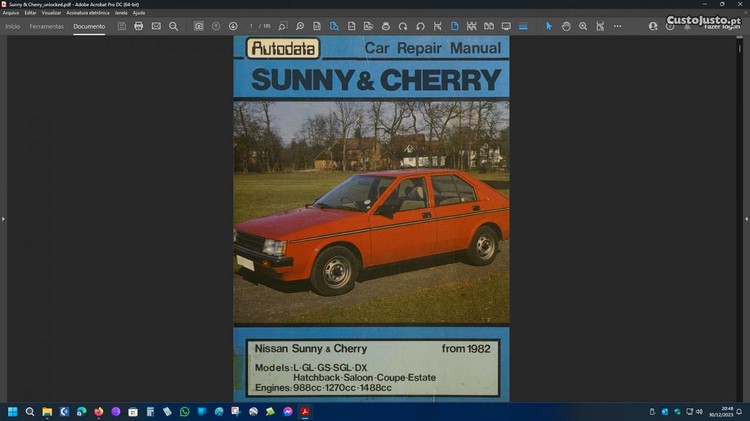Viewport: 750px width, 421px height.
Task: Click the page number input field
Action: (x=252, y=26)
